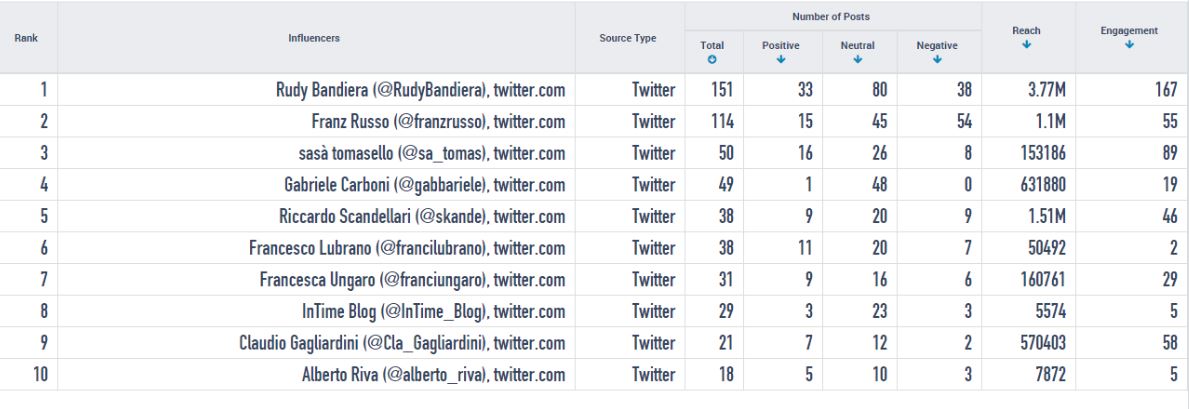The image size is (1189, 409).
Task: Open Rudy Bandiera influencer entry
Action: pyautogui.click(x=420, y=90)
